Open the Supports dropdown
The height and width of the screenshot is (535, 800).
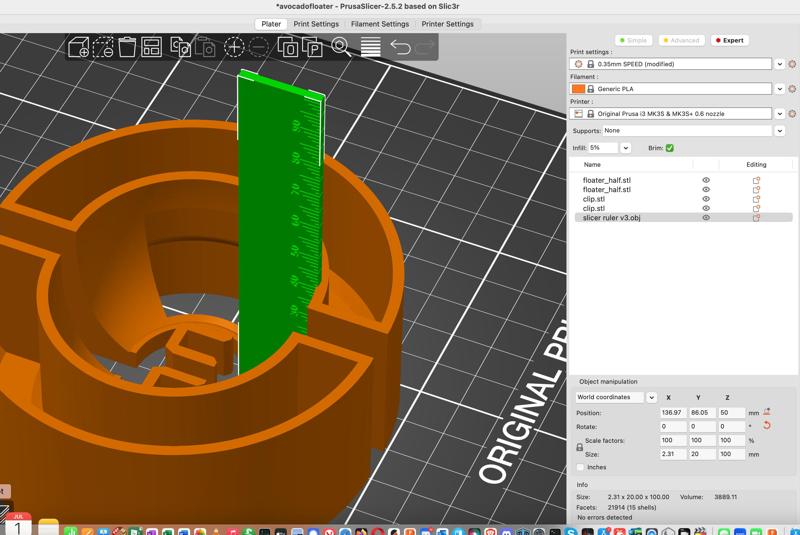[x=780, y=131]
